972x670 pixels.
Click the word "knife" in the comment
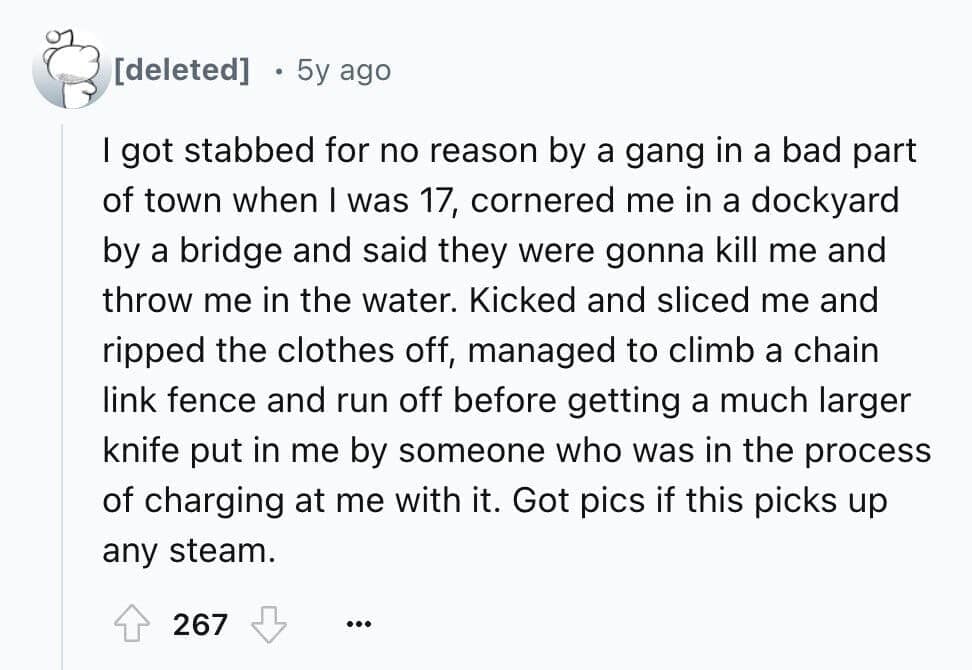coord(140,449)
